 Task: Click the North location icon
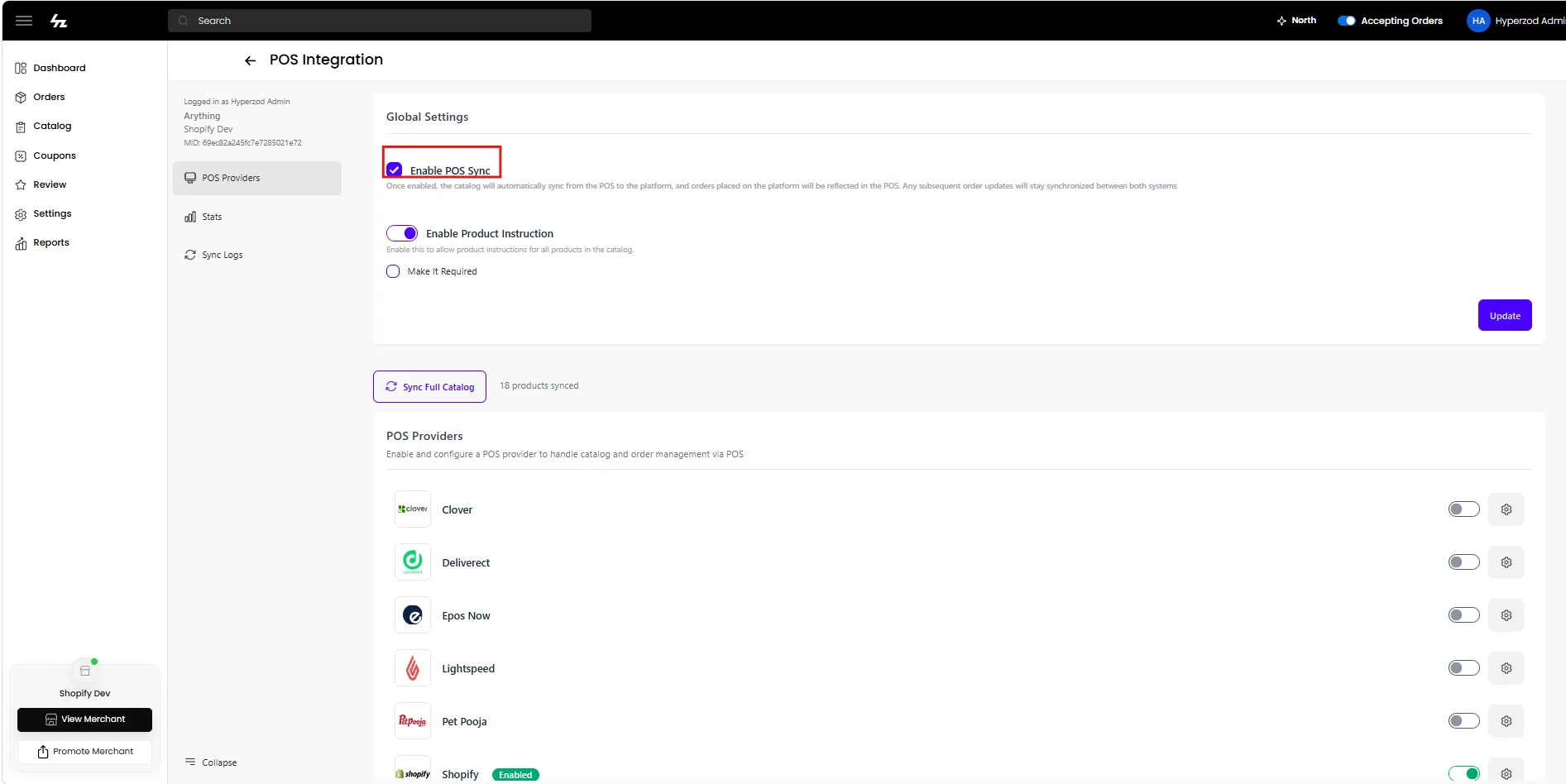coord(1281,21)
